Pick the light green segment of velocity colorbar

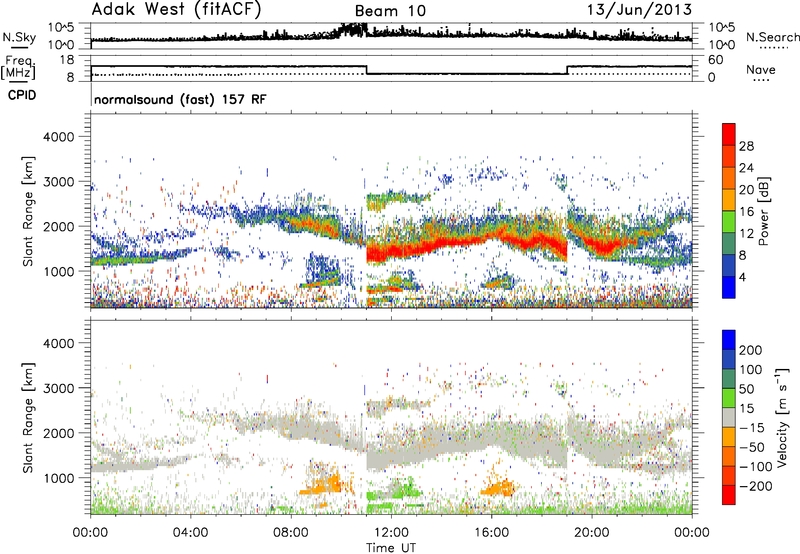click(x=729, y=398)
